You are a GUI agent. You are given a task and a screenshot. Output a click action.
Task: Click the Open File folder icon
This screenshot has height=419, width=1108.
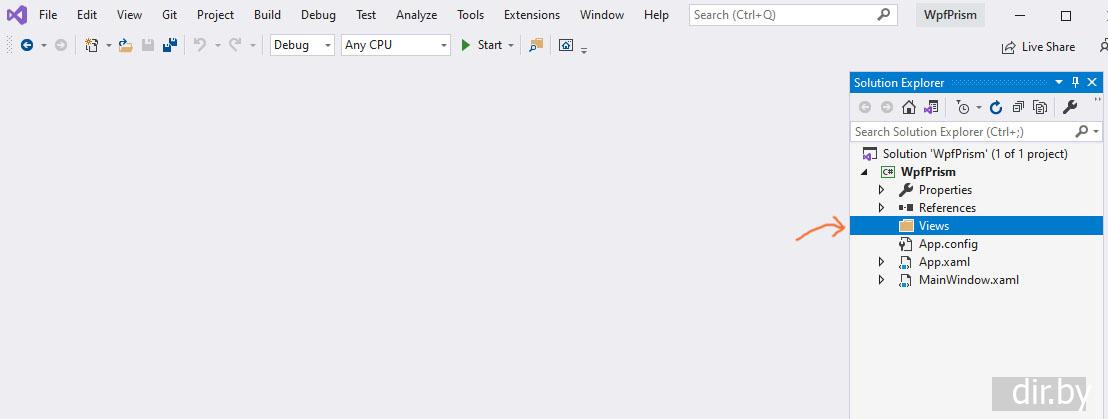pyautogui.click(x=126, y=45)
